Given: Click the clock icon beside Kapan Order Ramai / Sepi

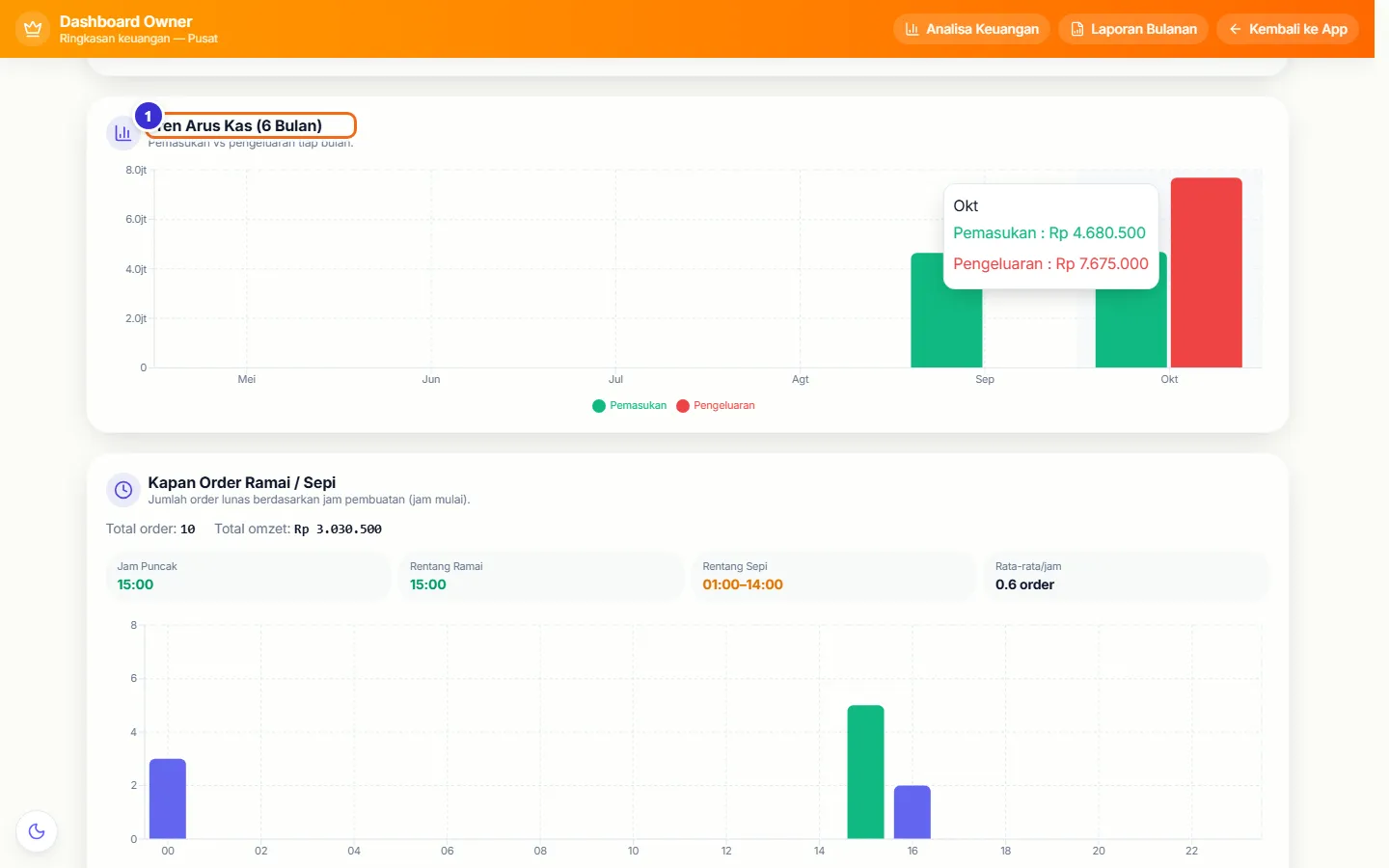Looking at the screenshot, I should coord(123,490).
